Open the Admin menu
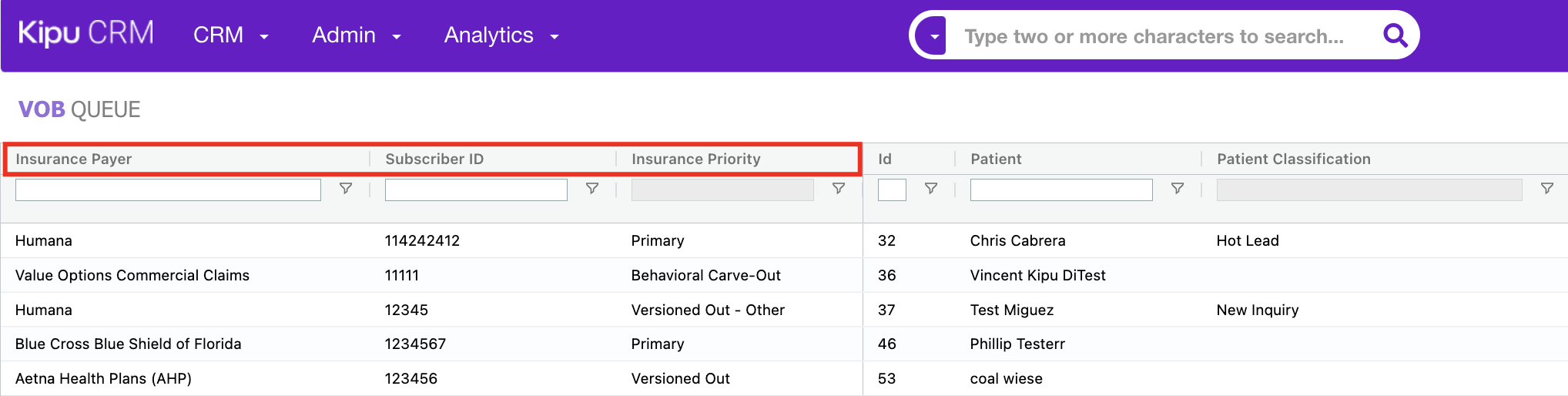This screenshot has width=1568, height=396. pos(356,35)
